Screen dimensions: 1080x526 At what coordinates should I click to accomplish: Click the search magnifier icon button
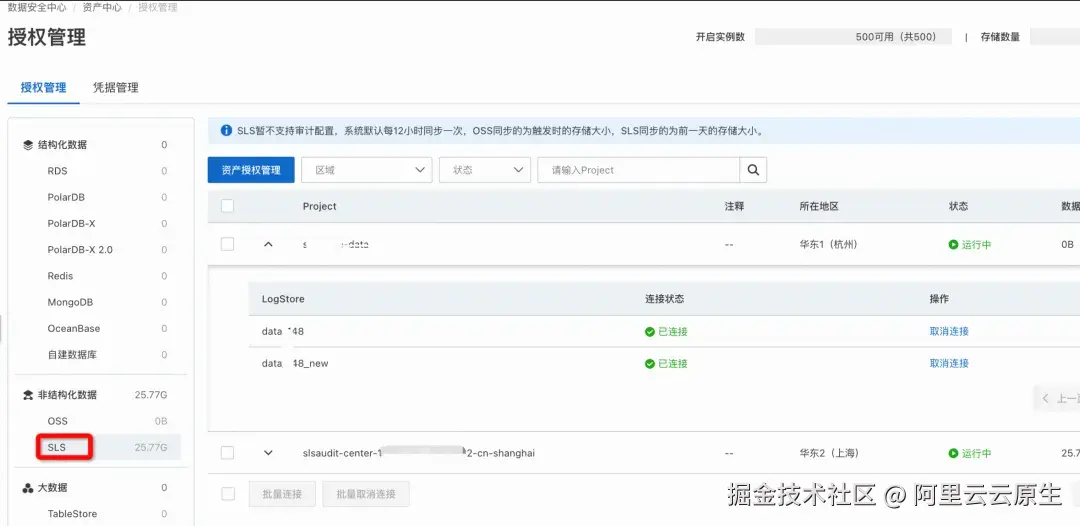pos(753,170)
